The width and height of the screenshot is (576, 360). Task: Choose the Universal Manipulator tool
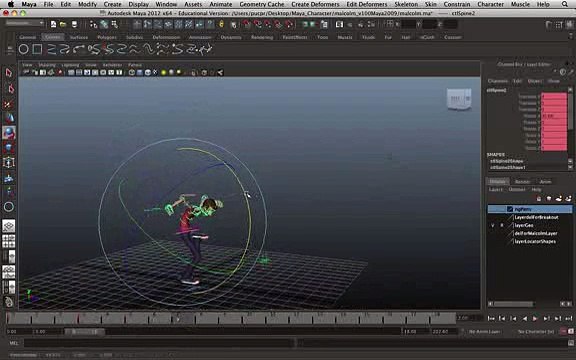tap(9, 162)
